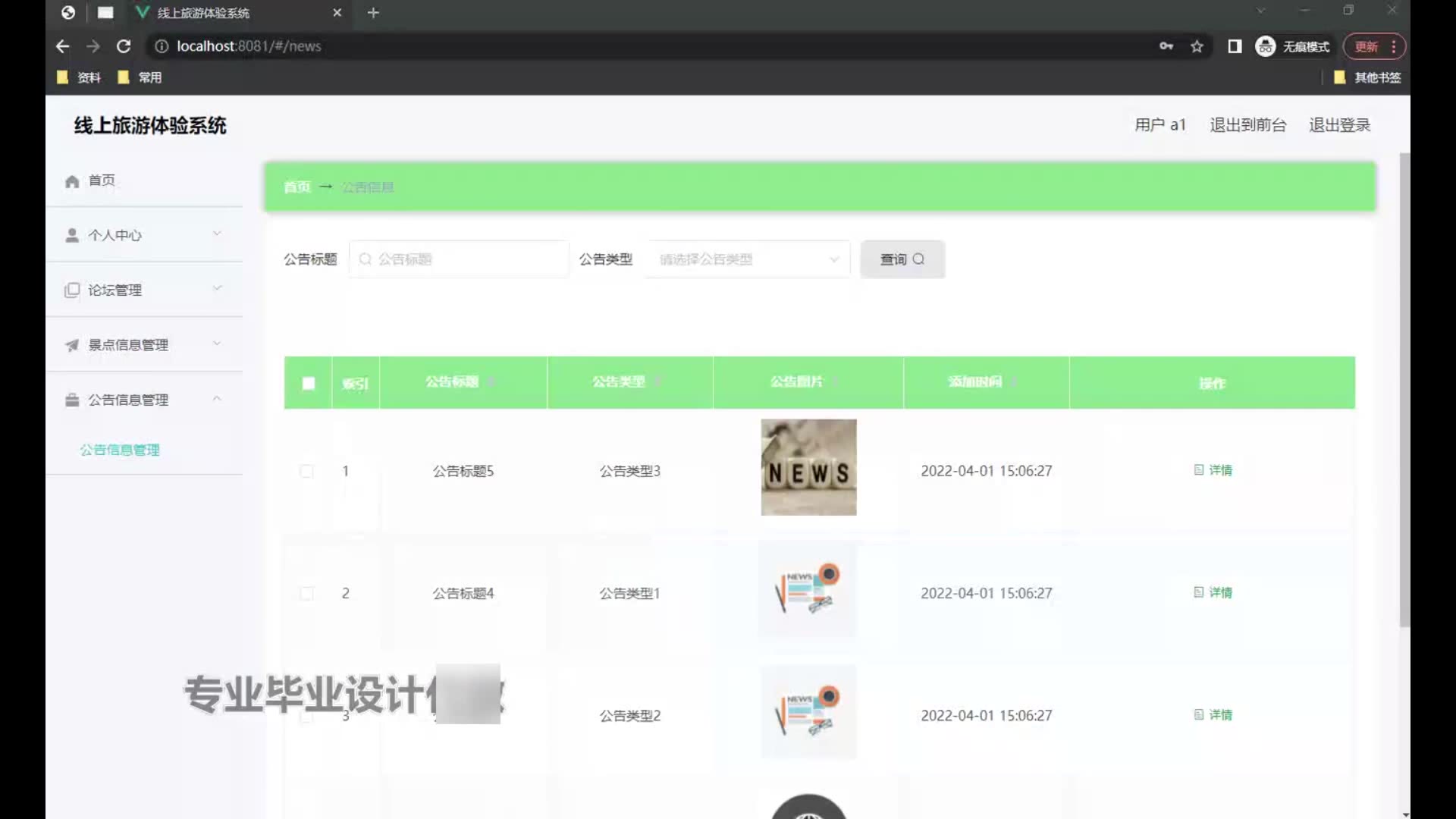Click the 查询 search button
This screenshot has height=819, width=1456.
click(x=902, y=259)
